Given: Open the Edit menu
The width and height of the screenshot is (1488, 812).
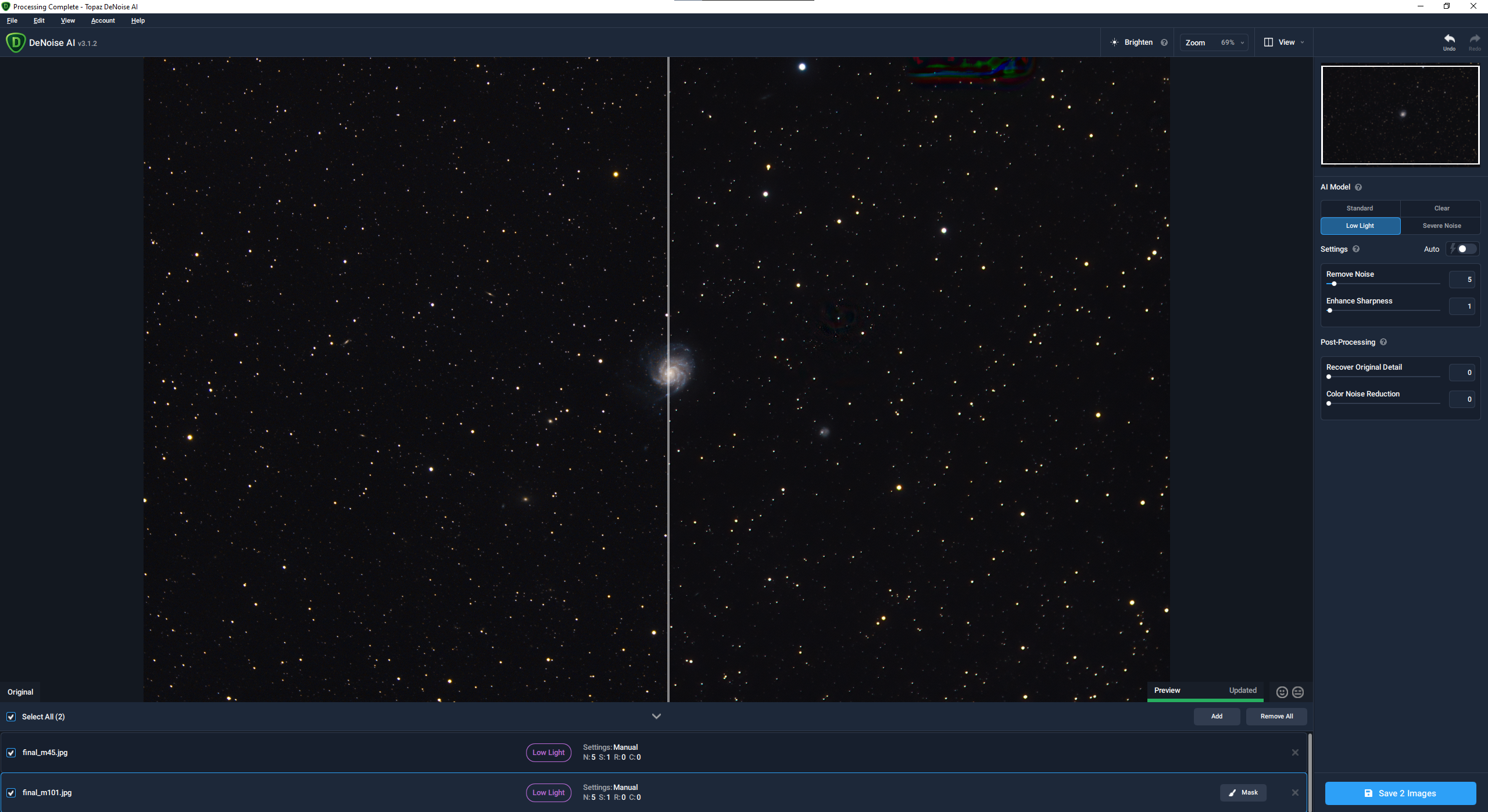Looking at the screenshot, I should [x=39, y=20].
